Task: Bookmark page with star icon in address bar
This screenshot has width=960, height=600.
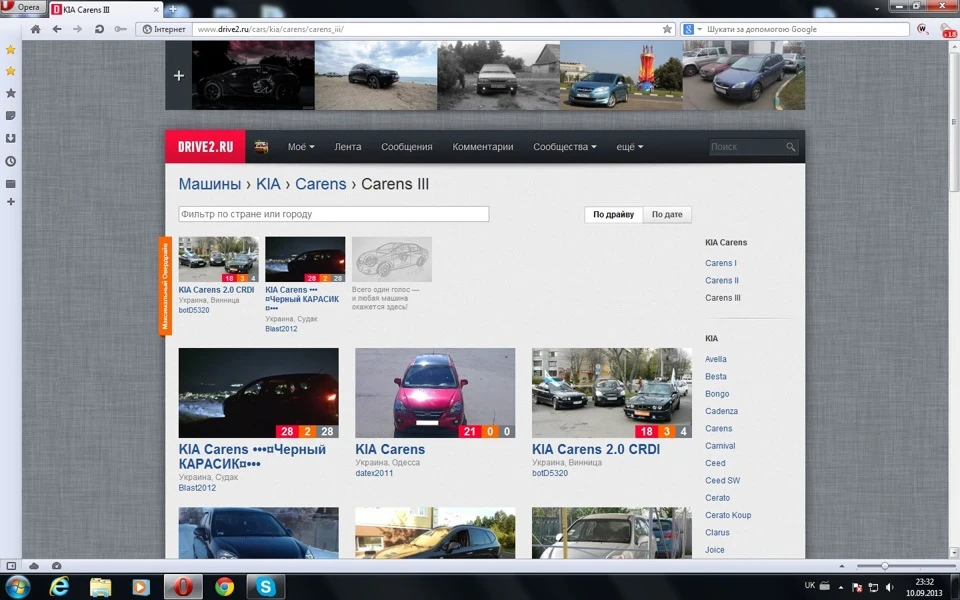Action: [667, 29]
